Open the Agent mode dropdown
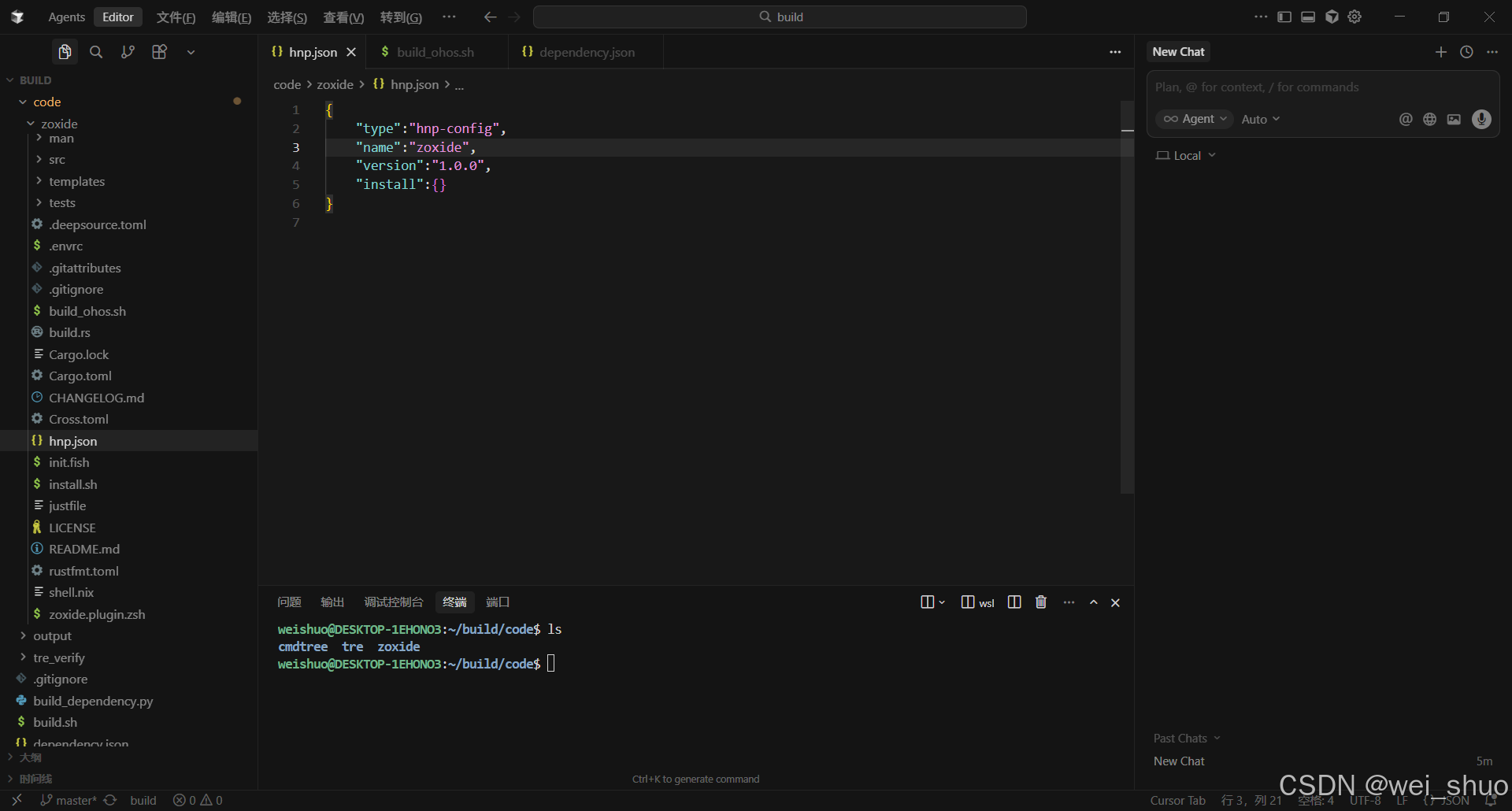1512x811 pixels. pos(1195,119)
